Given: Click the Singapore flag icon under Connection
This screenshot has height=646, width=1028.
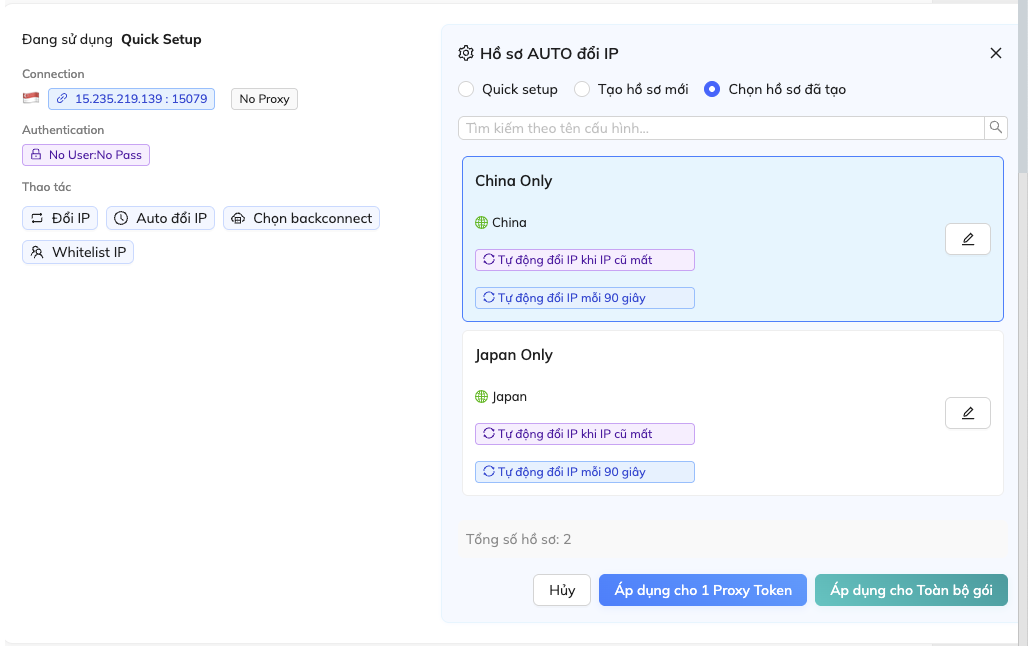Looking at the screenshot, I should pos(31,98).
